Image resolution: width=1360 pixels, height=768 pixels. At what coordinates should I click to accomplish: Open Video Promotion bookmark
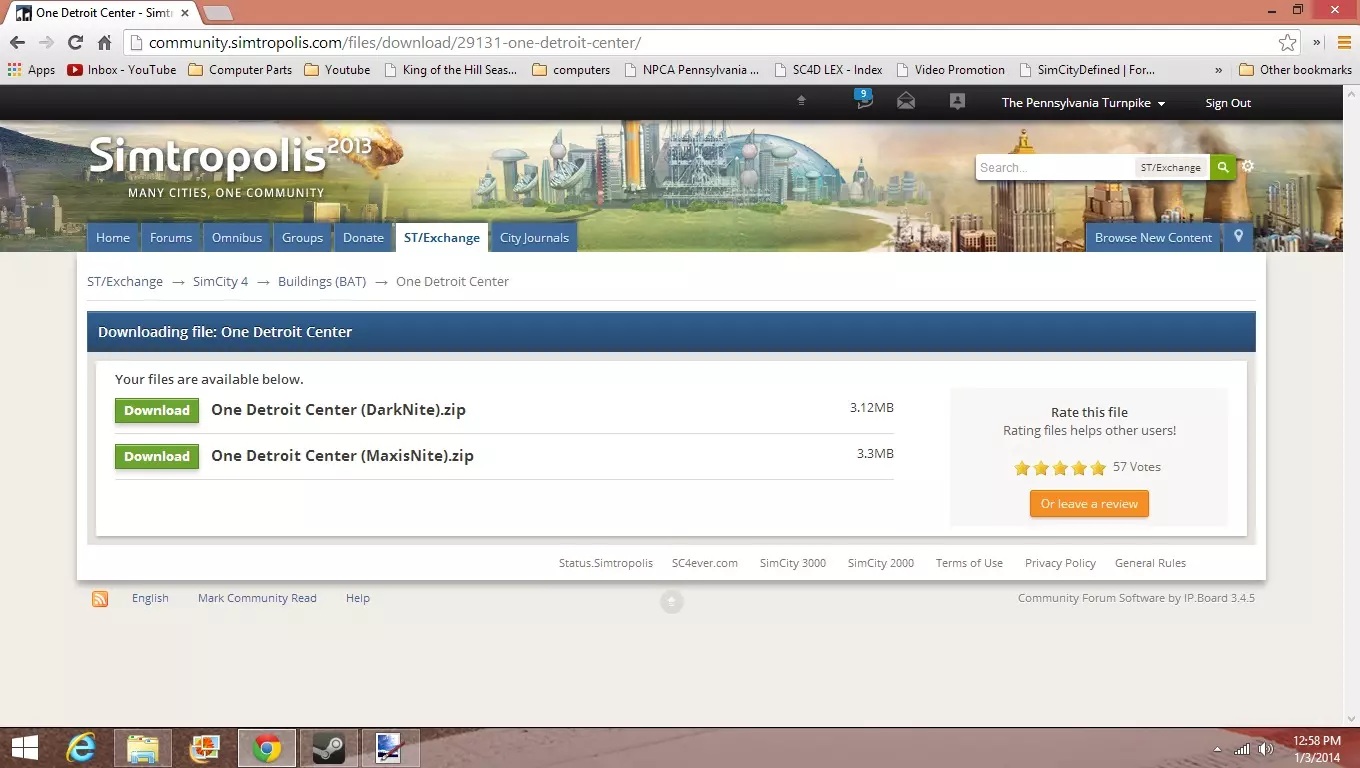point(950,70)
